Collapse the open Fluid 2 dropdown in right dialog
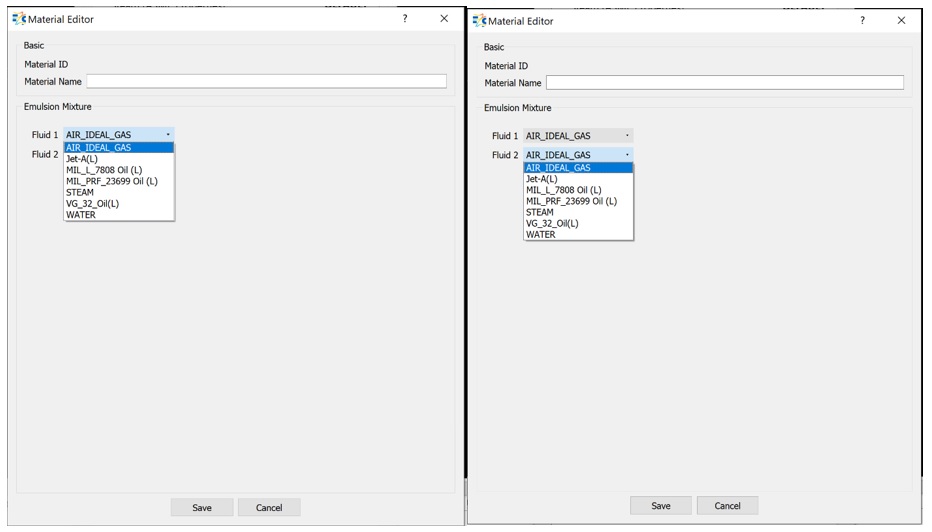Viewport: 932px width, 532px height. click(x=578, y=155)
